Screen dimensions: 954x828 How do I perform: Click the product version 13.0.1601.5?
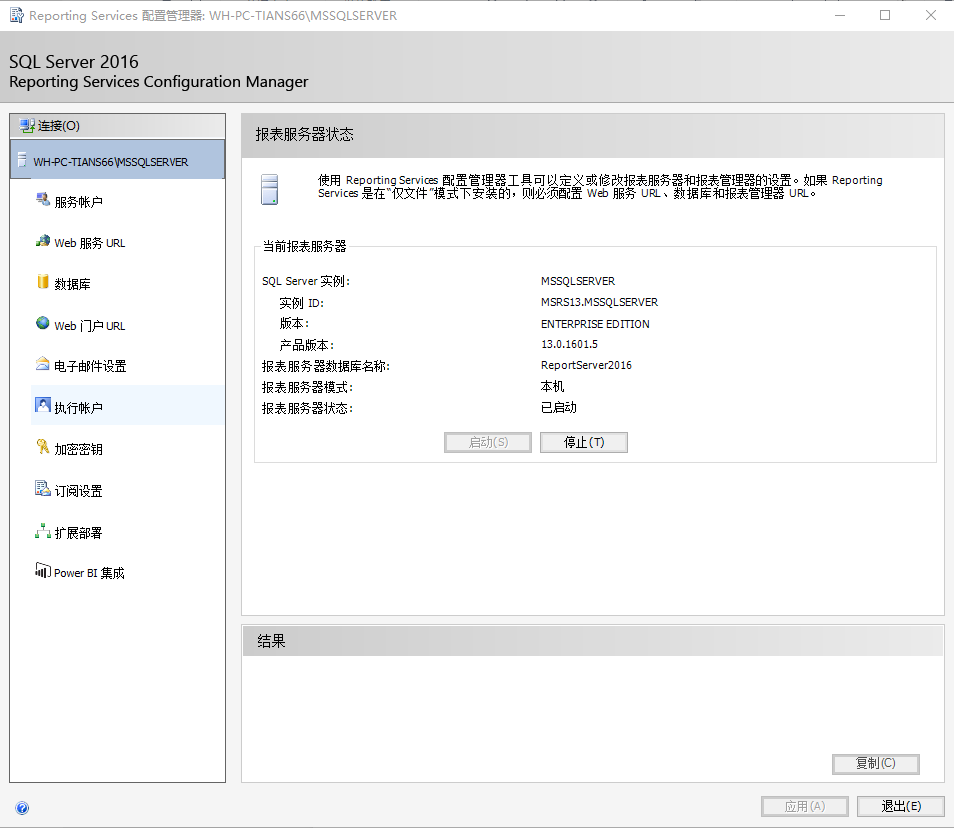[569, 344]
